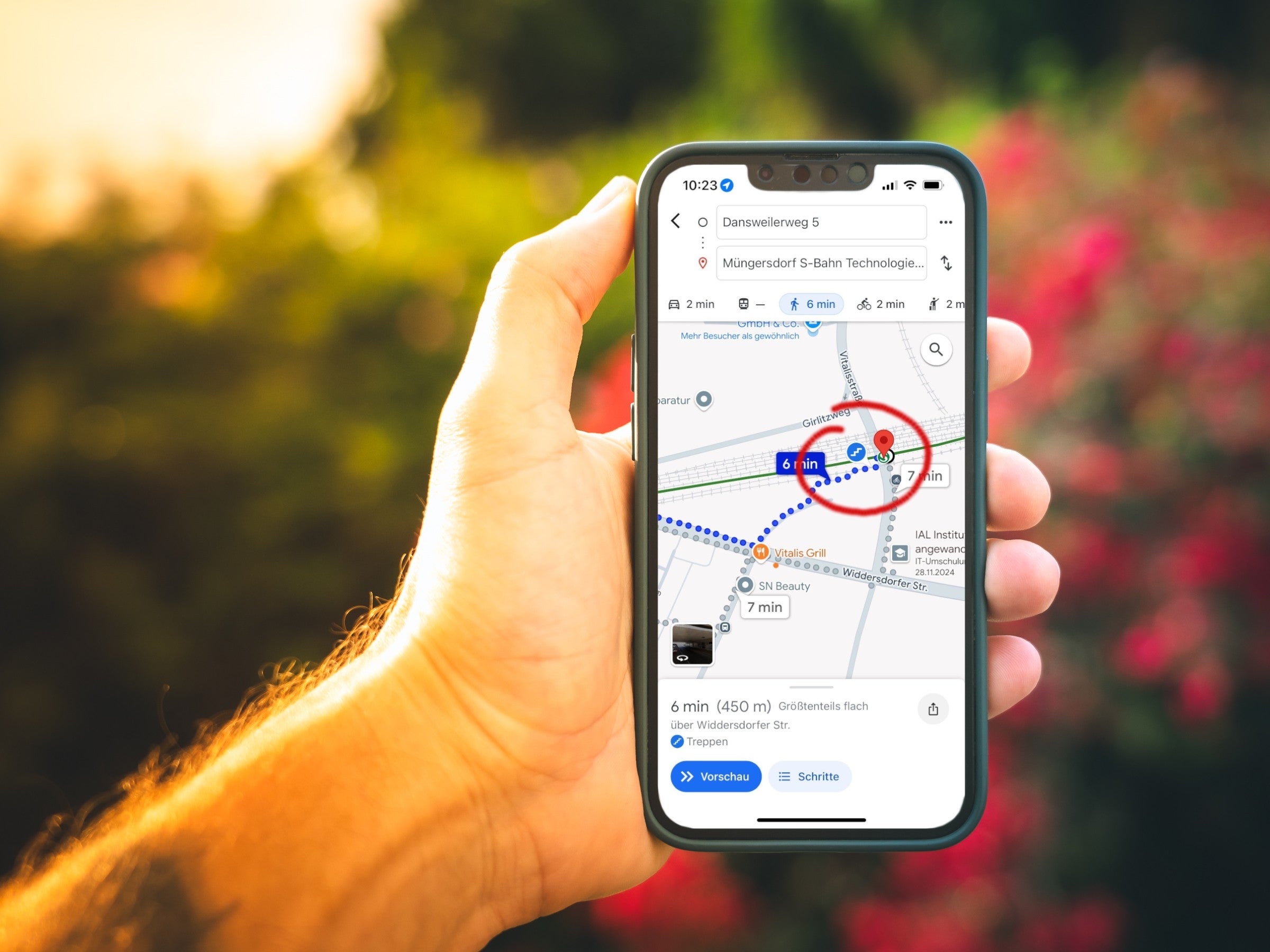The width and height of the screenshot is (1270, 952).
Task: Tap the driving route icon (2 min)
Action: tap(693, 305)
